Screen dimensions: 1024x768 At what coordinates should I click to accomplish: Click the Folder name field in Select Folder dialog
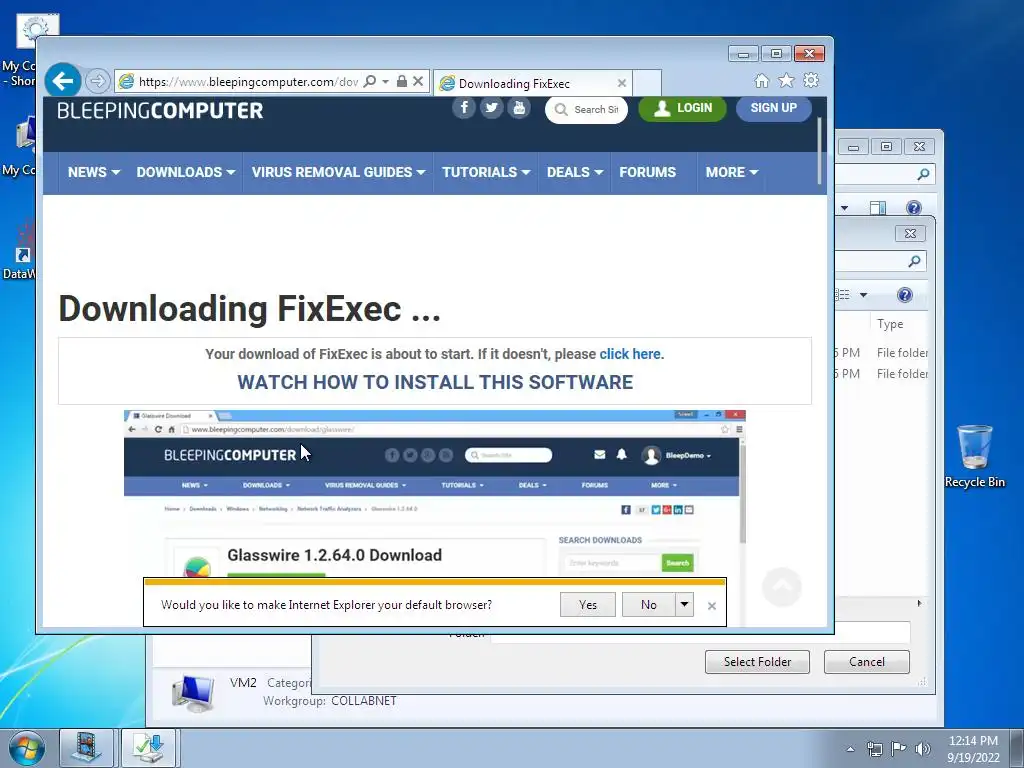click(700, 632)
